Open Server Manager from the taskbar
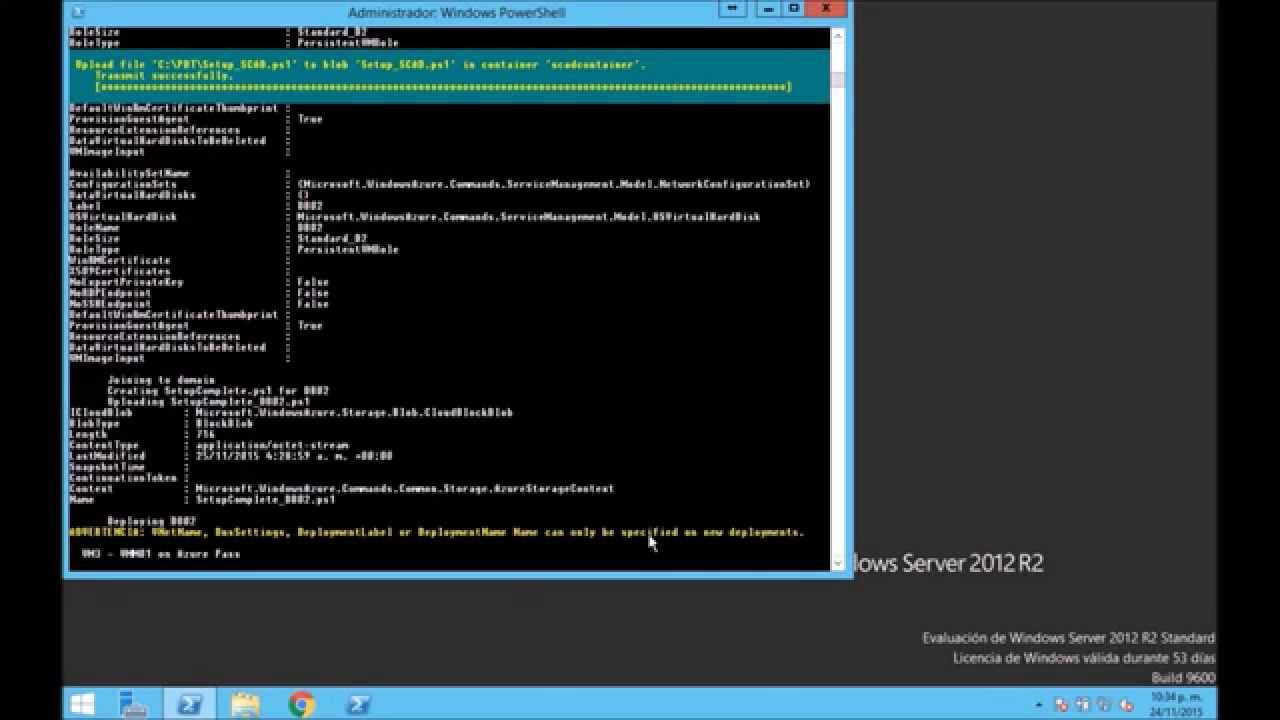1280x720 pixels. coord(133,704)
